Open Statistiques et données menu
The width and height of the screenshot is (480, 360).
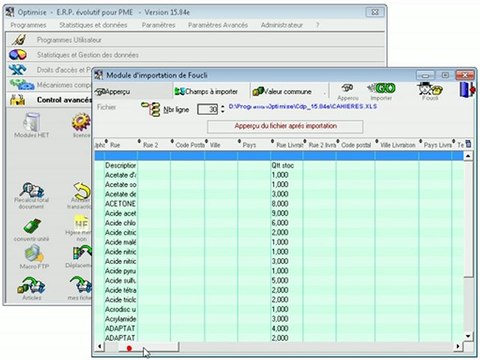(93, 25)
